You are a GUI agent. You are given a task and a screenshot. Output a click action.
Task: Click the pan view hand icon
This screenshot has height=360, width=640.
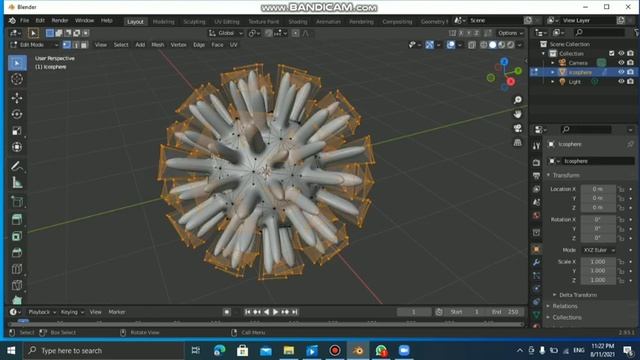point(518,114)
